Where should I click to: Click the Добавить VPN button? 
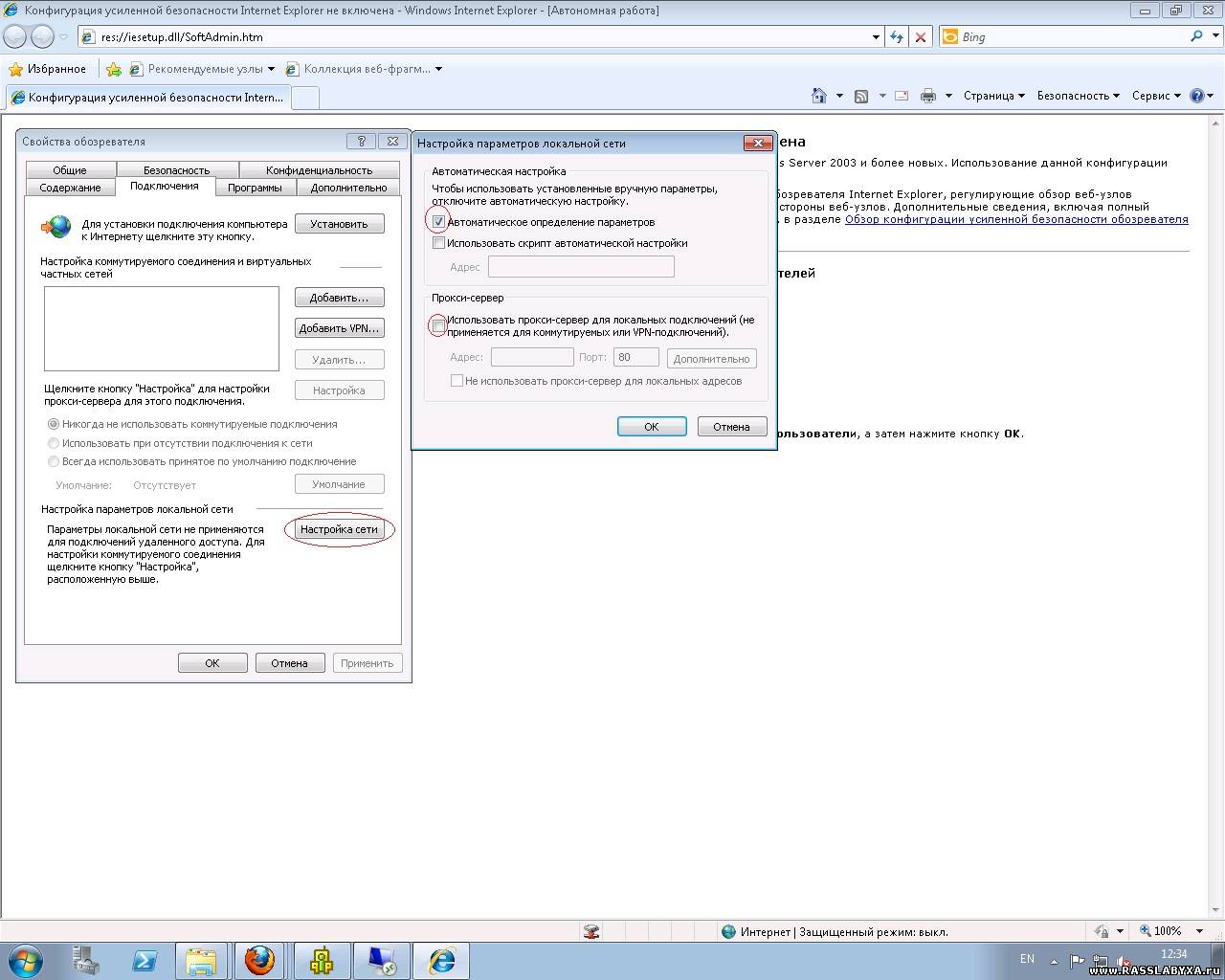click(339, 328)
